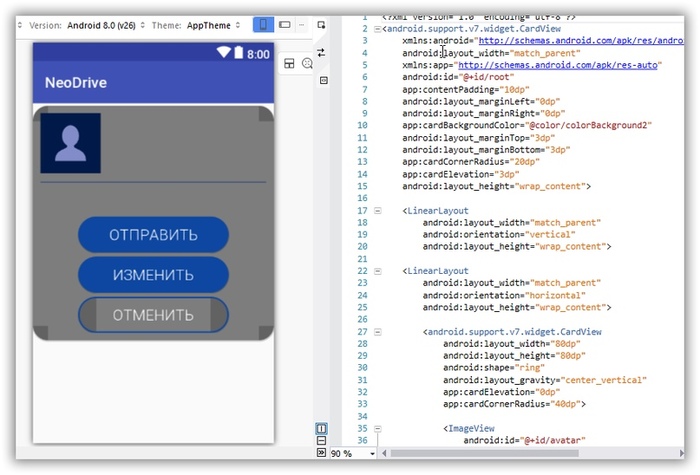Image resolution: width=700 pixels, height=475 pixels.
Task: Select the vertical split layout button
Action: point(322,428)
